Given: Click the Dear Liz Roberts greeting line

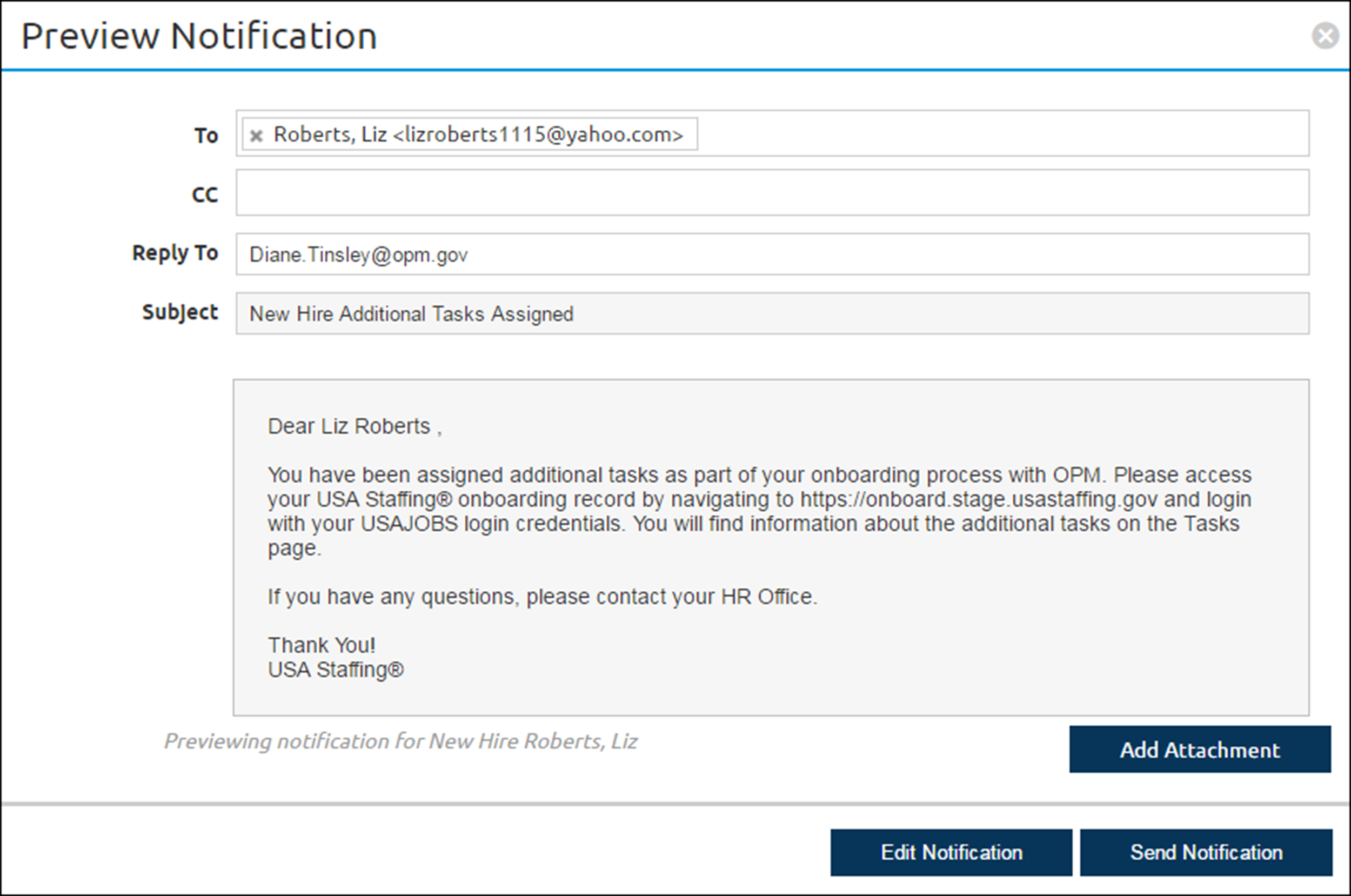Looking at the screenshot, I should coord(354,426).
